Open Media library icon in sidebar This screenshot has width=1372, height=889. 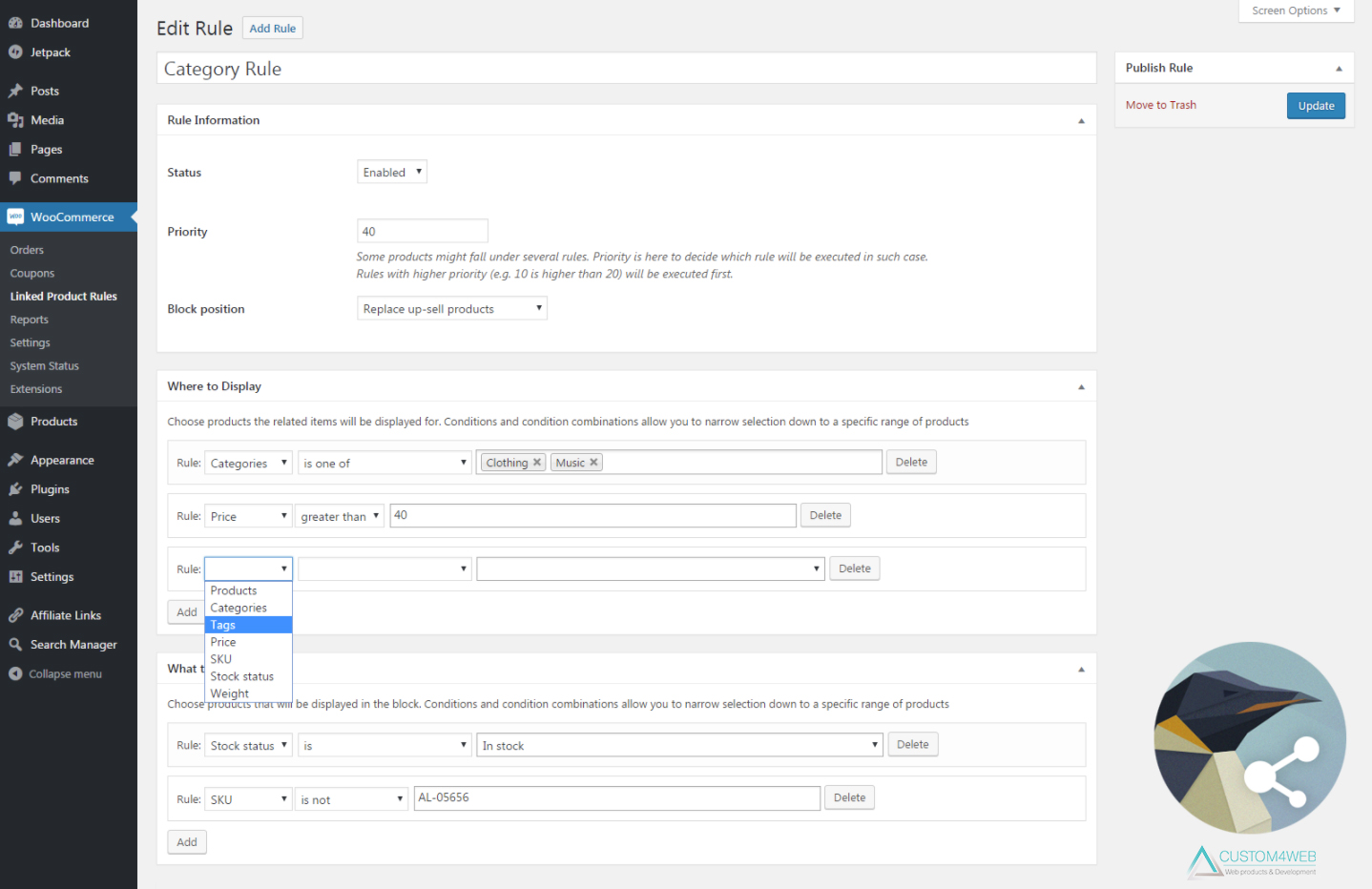pyautogui.click(x=15, y=120)
